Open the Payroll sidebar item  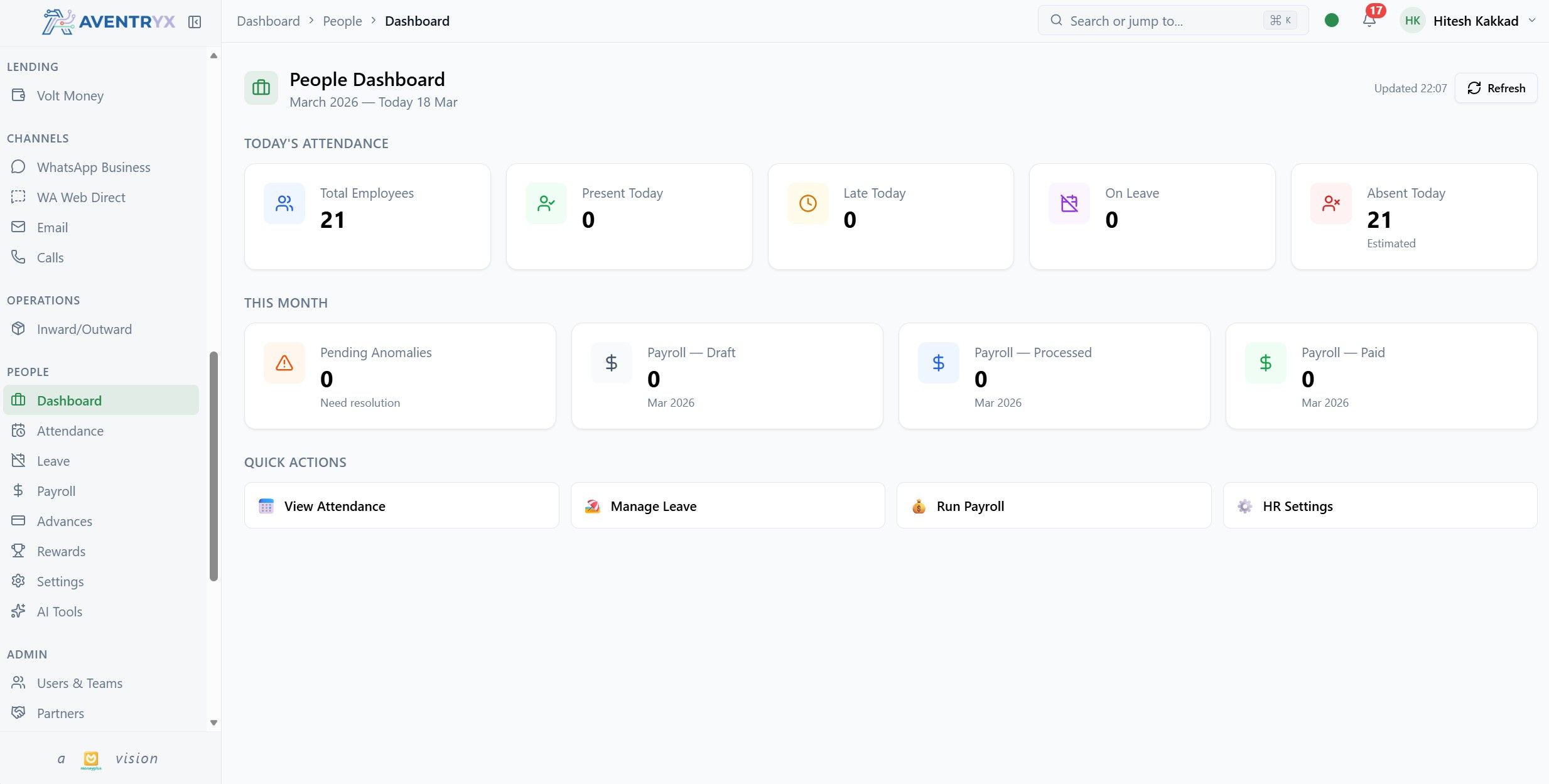click(56, 491)
